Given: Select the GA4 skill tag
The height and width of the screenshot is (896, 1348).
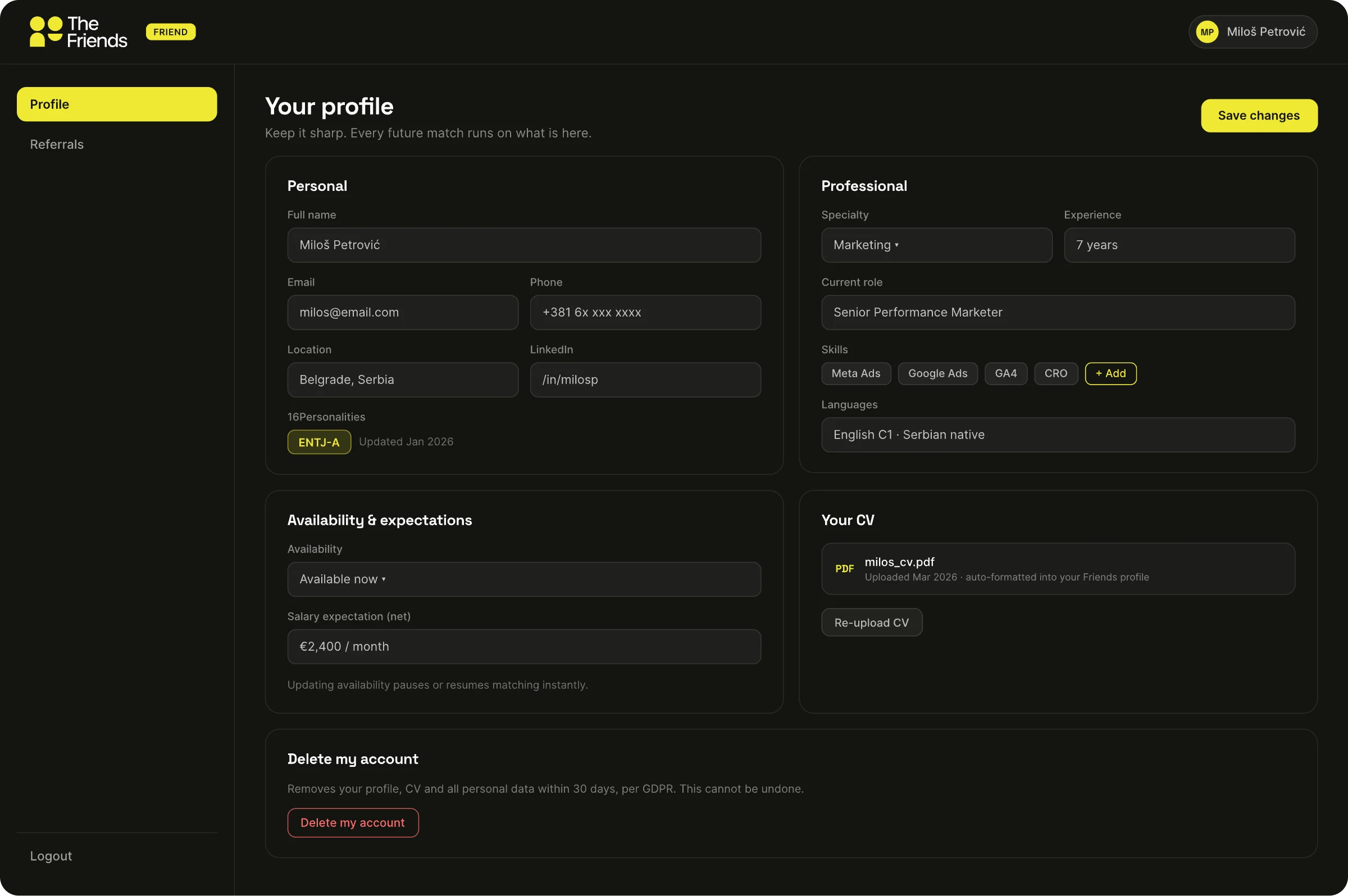Looking at the screenshot, I should (x=1005, y=373).
